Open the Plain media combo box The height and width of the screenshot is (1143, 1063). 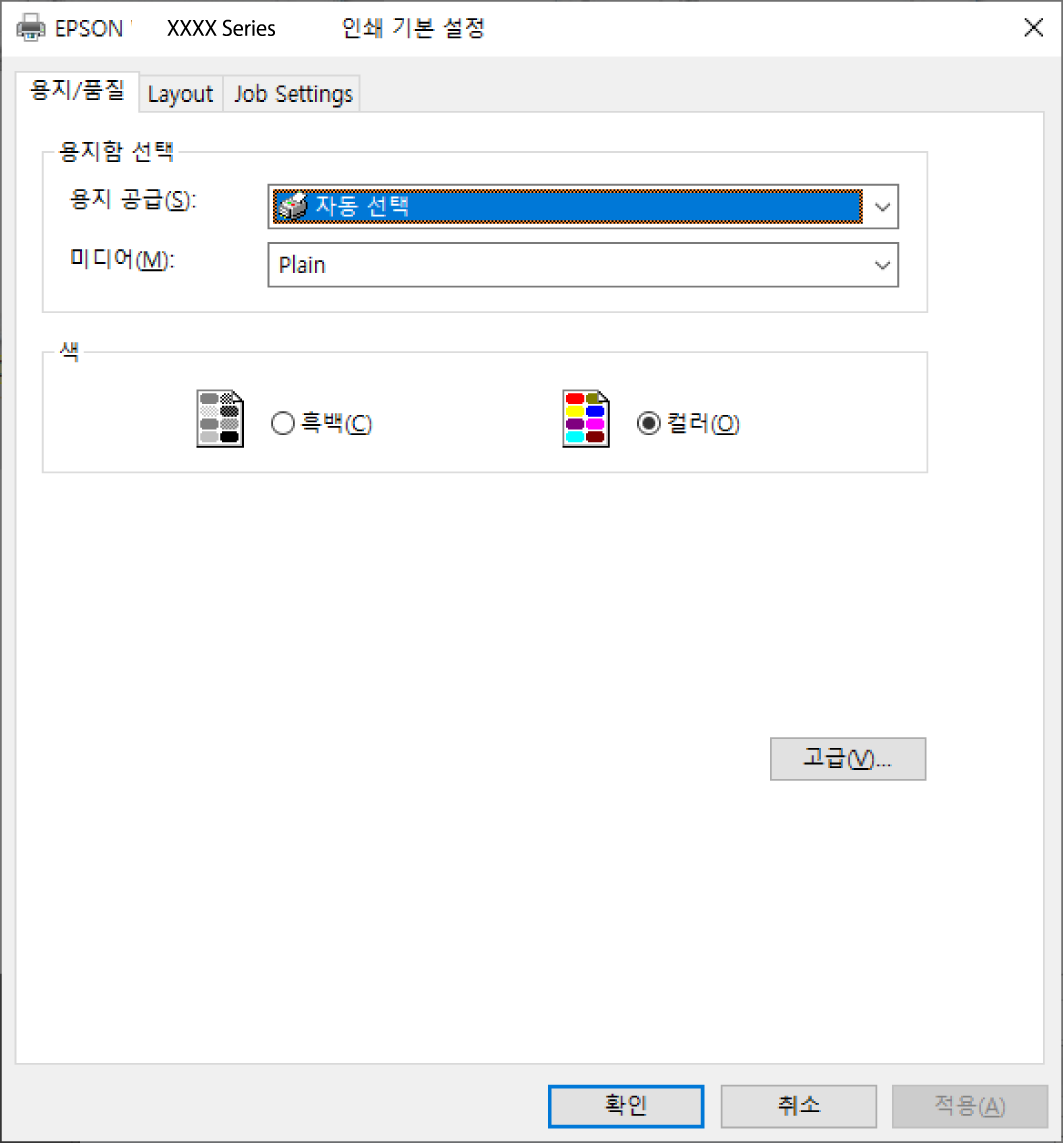coord(583,265)
